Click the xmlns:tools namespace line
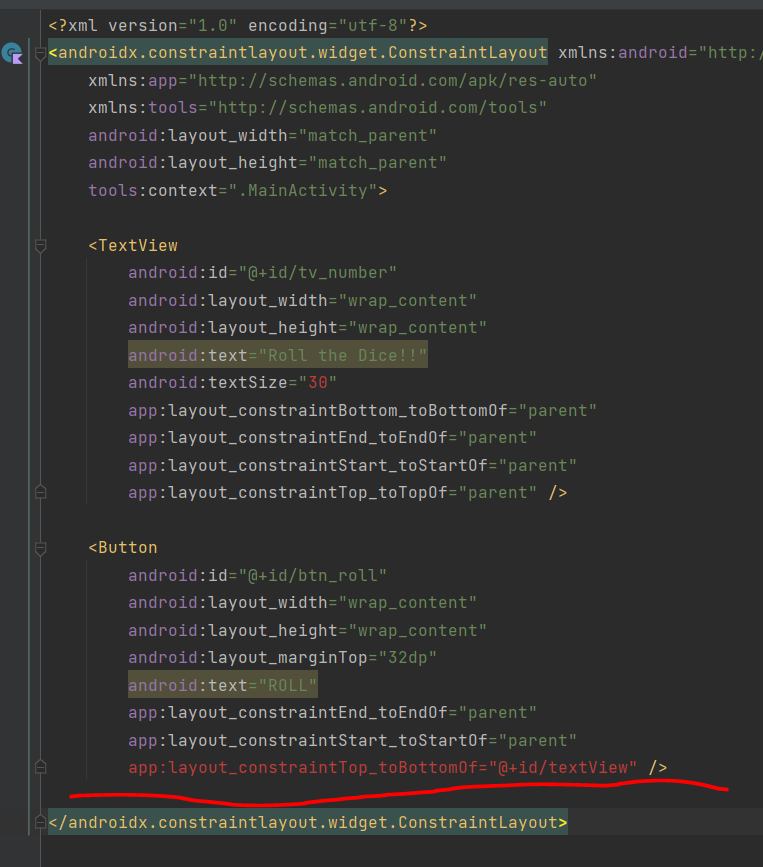Image resolution: width=763 pixels, height=867 pixels. click(317, 107)
